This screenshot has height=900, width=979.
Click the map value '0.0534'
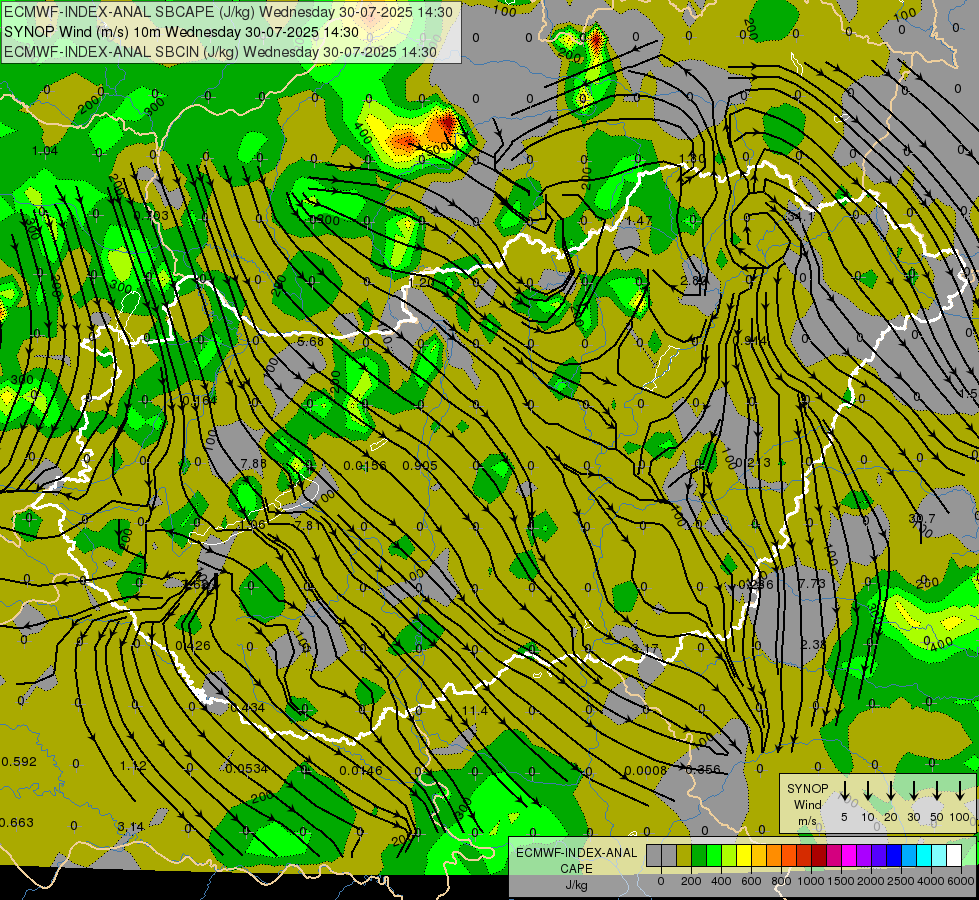pos(246,769)
